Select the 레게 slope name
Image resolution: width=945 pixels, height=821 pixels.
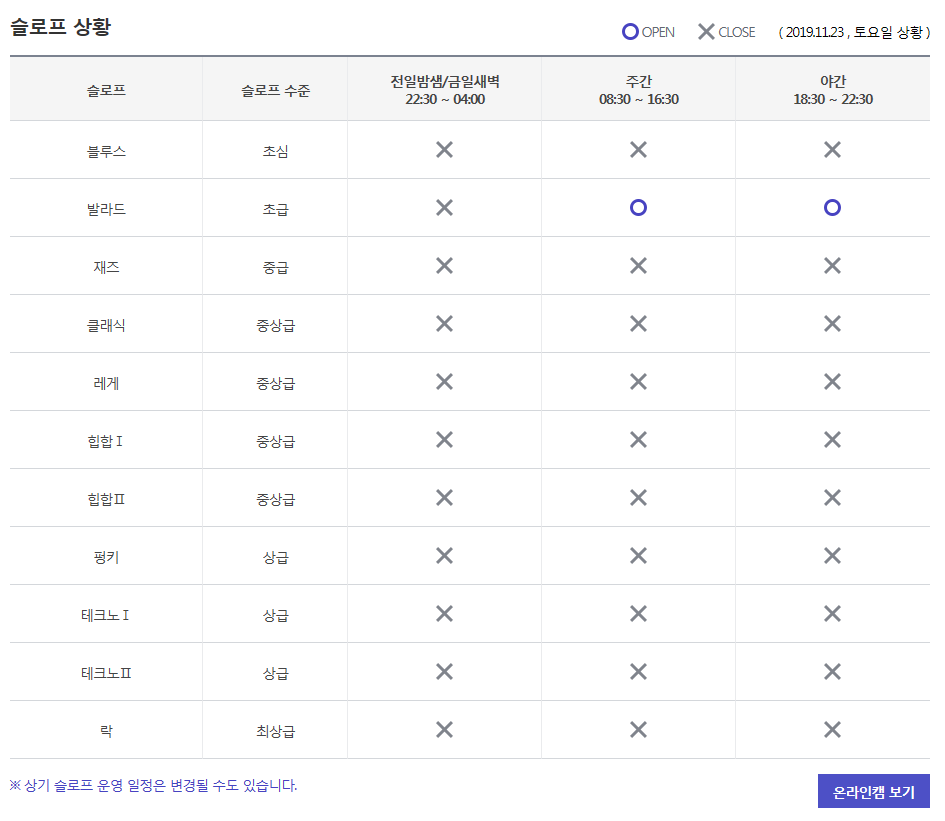(x=106, y=383)
